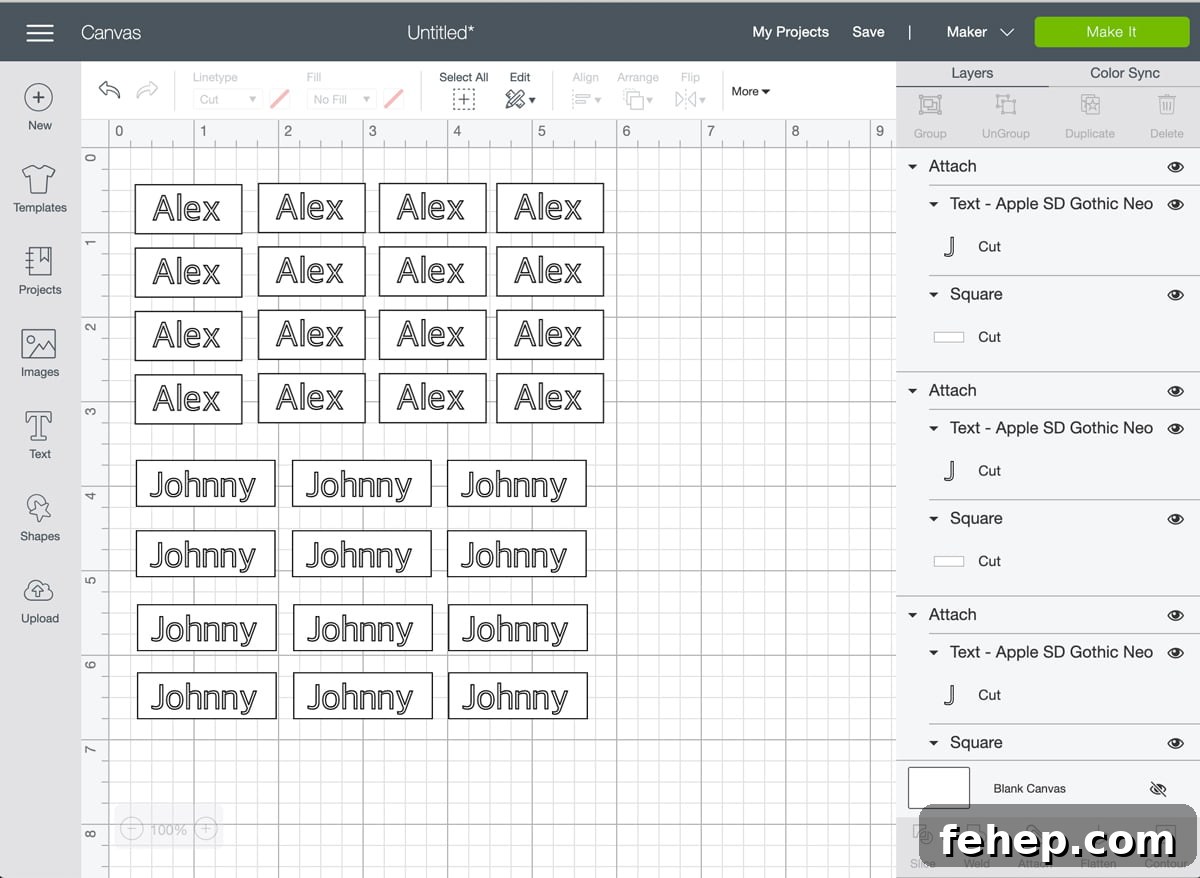The image size is (1200, 878).
Task: Hide the second Square layer
Action: point(1175,519)
